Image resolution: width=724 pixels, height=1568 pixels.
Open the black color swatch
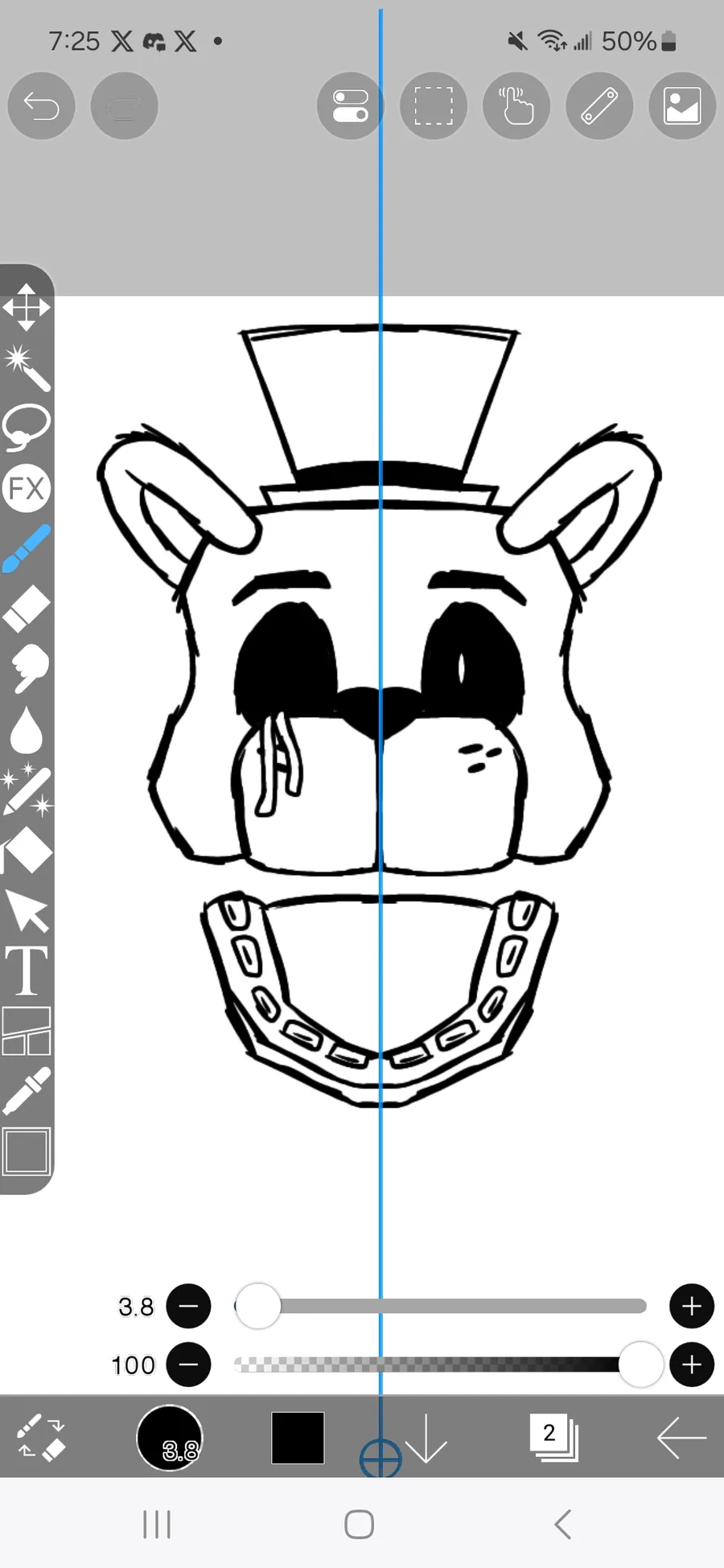tap(298, 1438)
